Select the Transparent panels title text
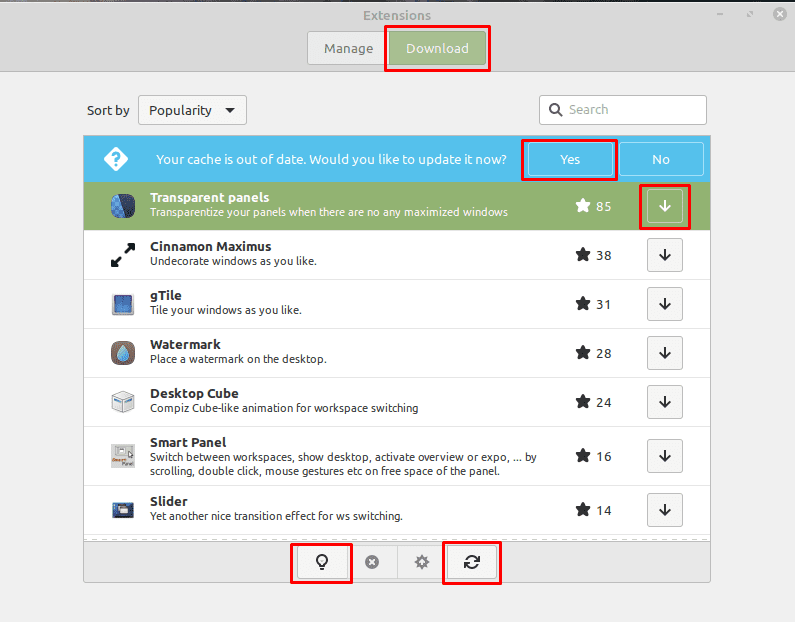 pyautogui.click(x=209, y=198)
